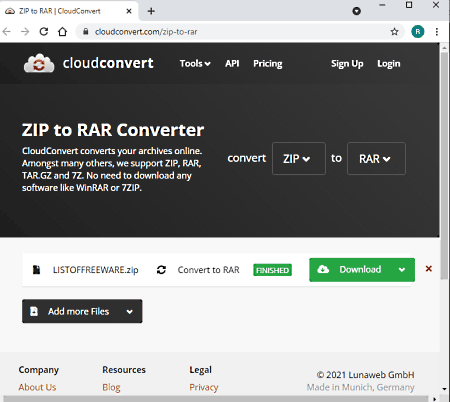
Task: Click the horizontal scrollbar right arrow
Action: pyautogui.click(x=434, y=399)
